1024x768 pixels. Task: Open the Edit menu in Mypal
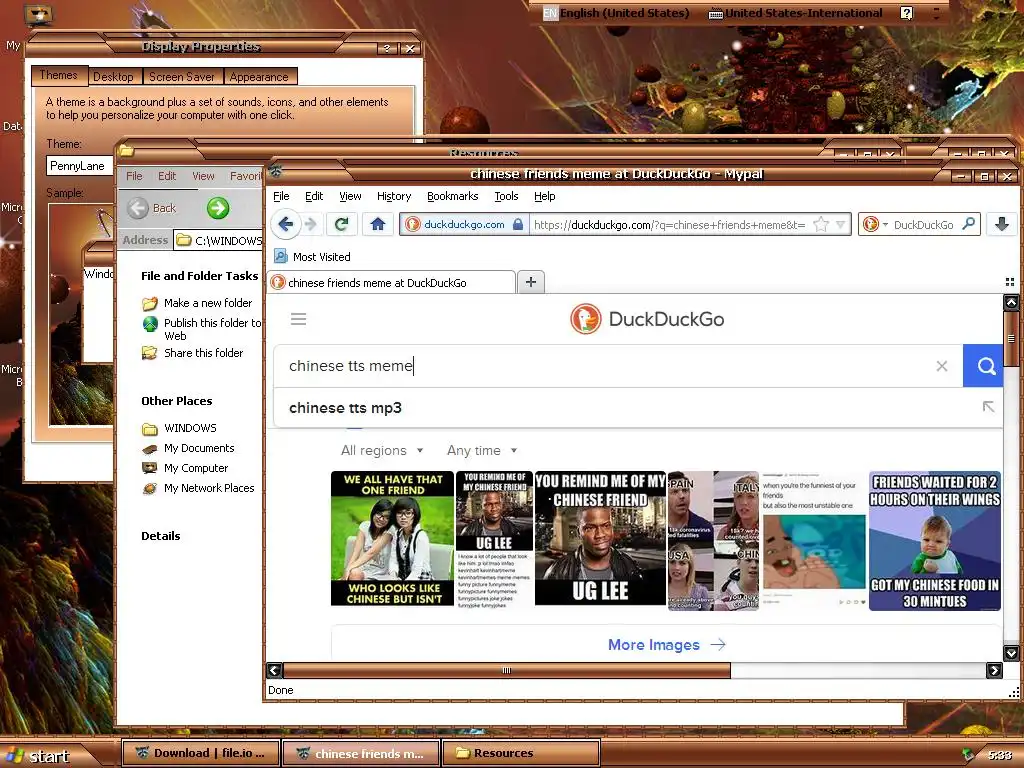[x=314, y=196]
